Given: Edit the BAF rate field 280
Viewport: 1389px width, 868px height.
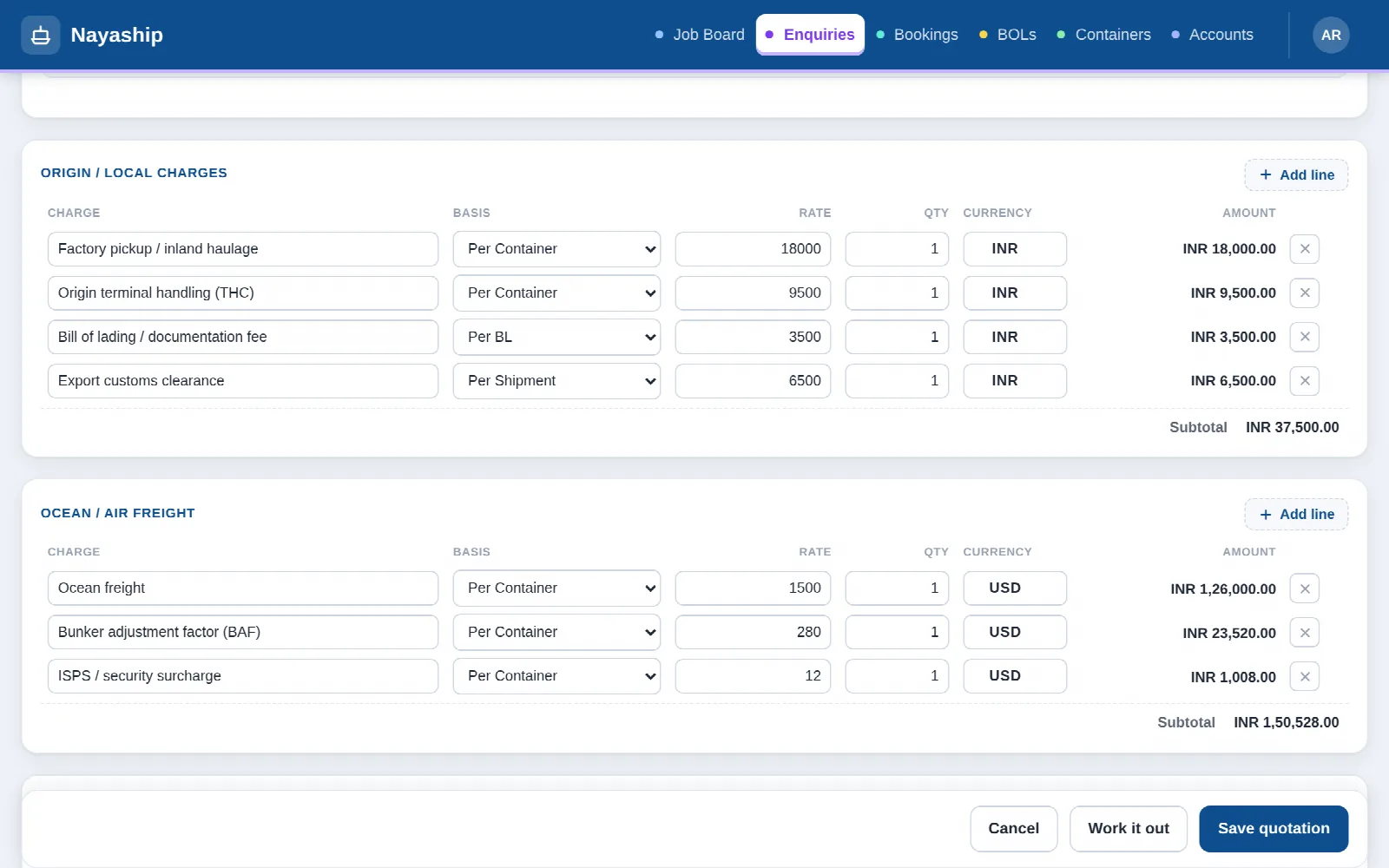Looking at the screenshot, I should point(753,632).
